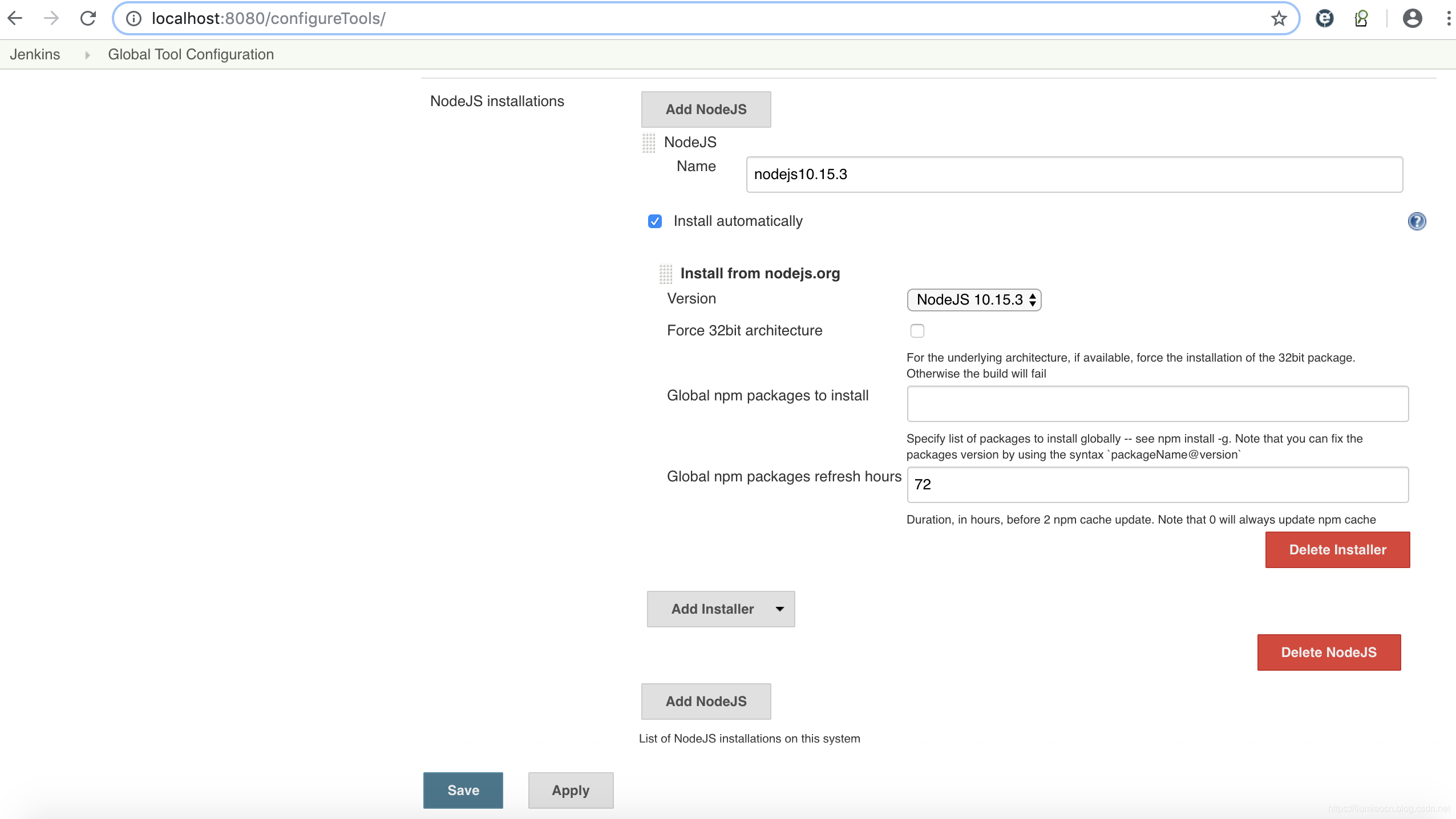Focus Global npm packages to install field
The image size is (1456, 819).
click(1158, 404)
